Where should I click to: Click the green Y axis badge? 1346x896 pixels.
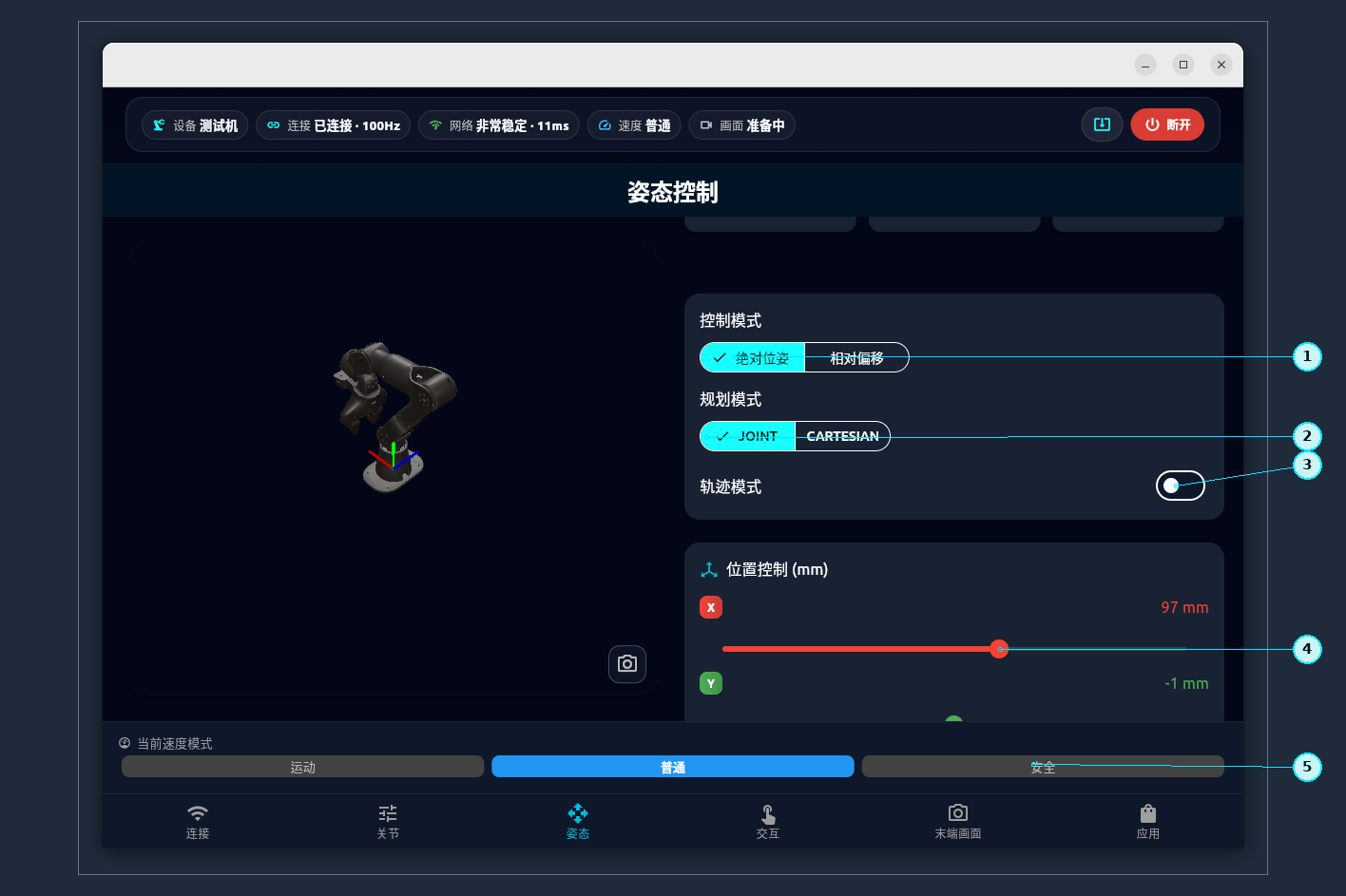(x=711, y=683)
